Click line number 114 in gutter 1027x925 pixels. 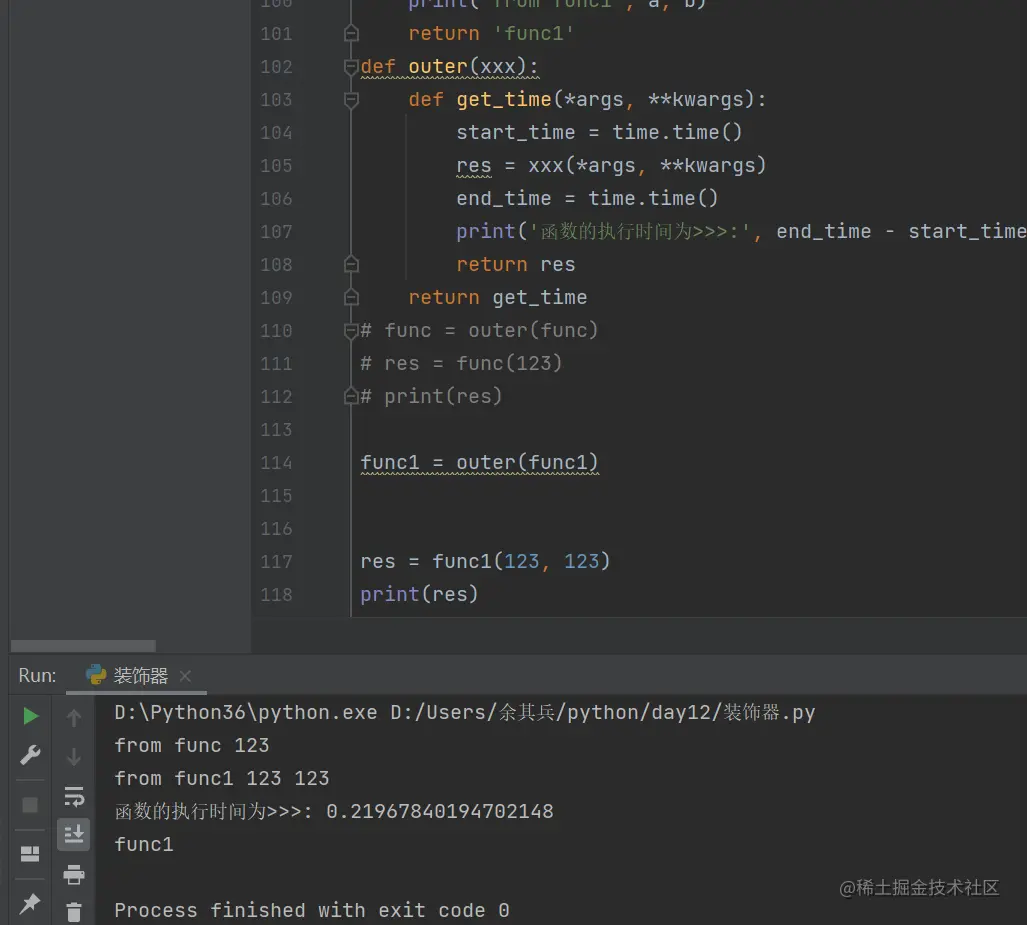click(276, 462)
